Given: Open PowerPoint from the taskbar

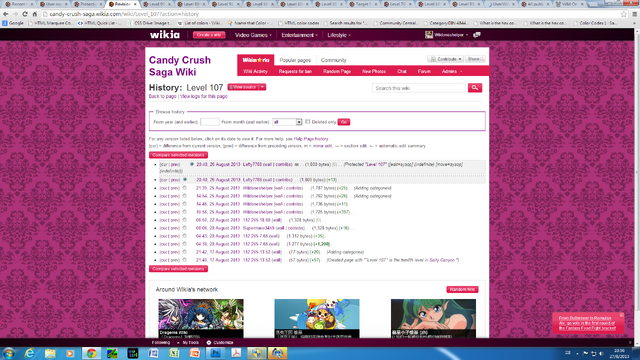Looking at the screenshot, I should (x=195, y=353).
